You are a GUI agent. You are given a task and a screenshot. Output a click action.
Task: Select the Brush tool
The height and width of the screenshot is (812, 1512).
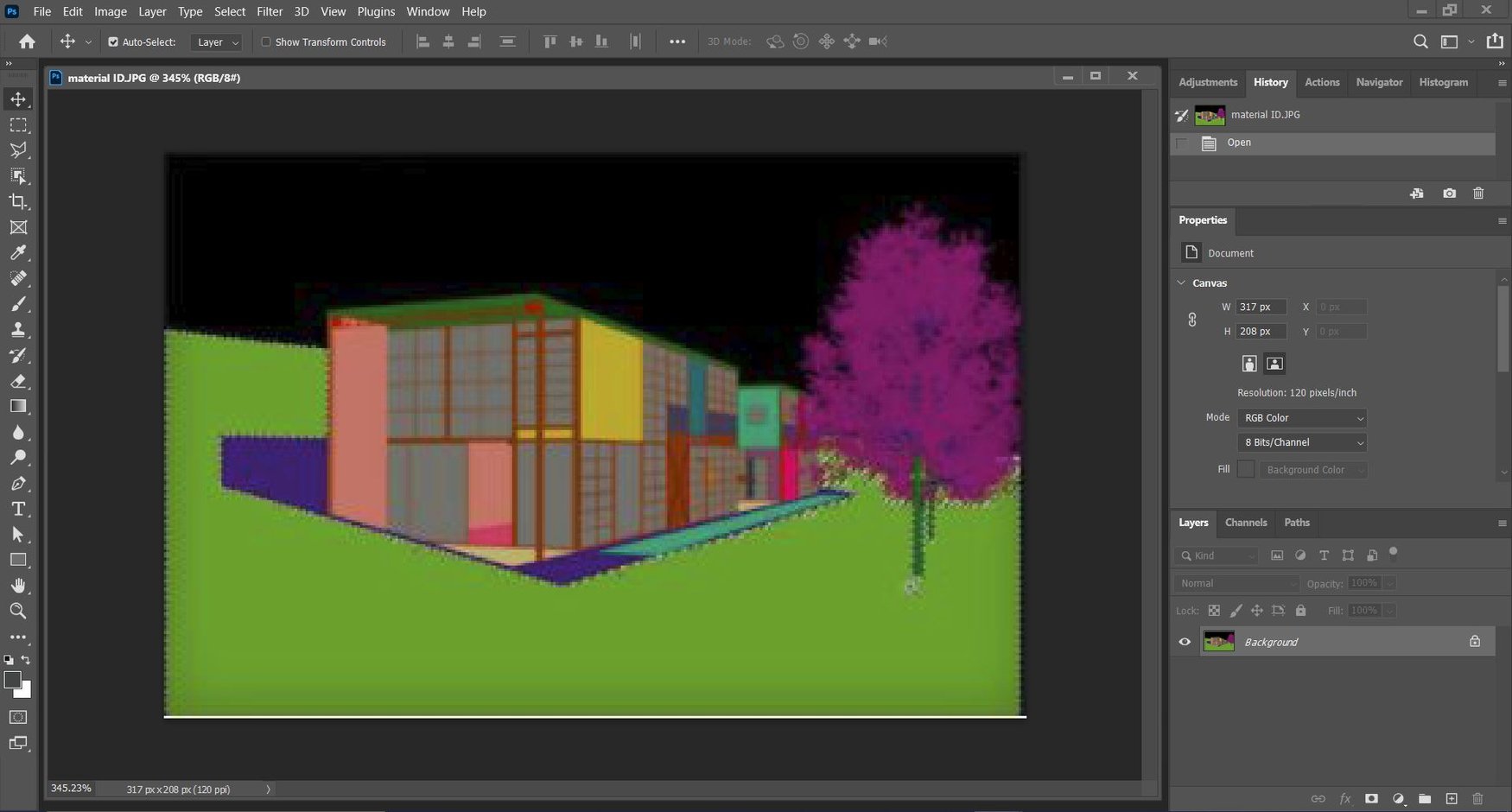pyautogui.click(x=19, y=304)
